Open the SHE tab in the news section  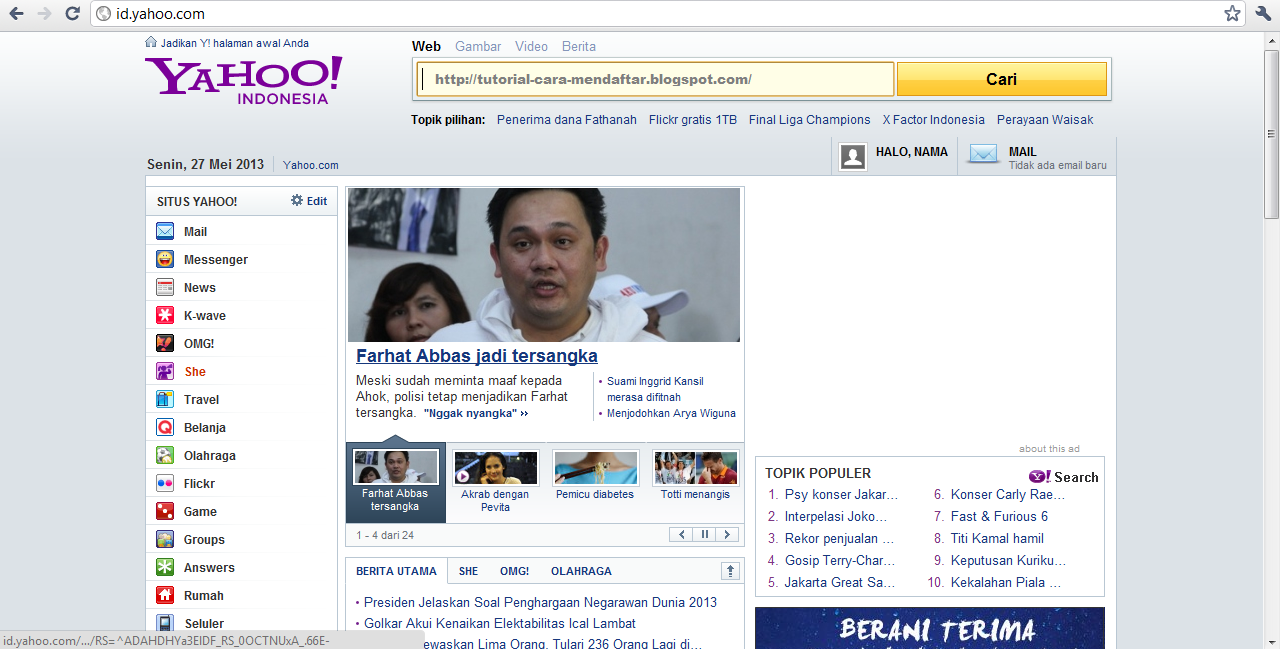467,570
